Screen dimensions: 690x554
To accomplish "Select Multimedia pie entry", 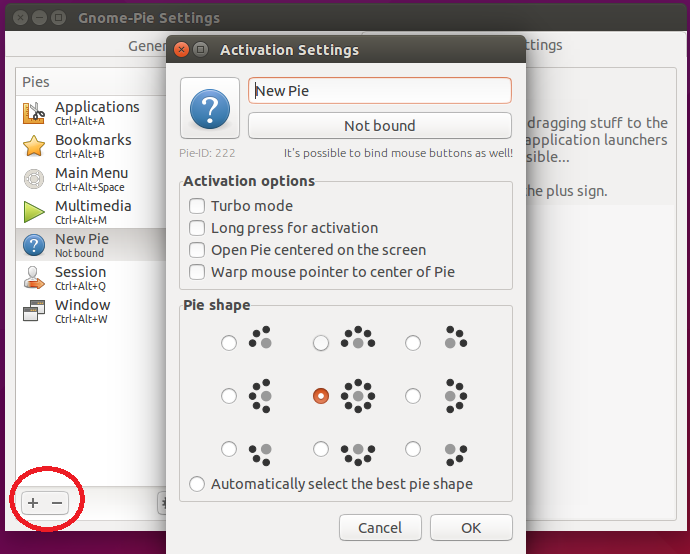I will click(x=91, y=212).
